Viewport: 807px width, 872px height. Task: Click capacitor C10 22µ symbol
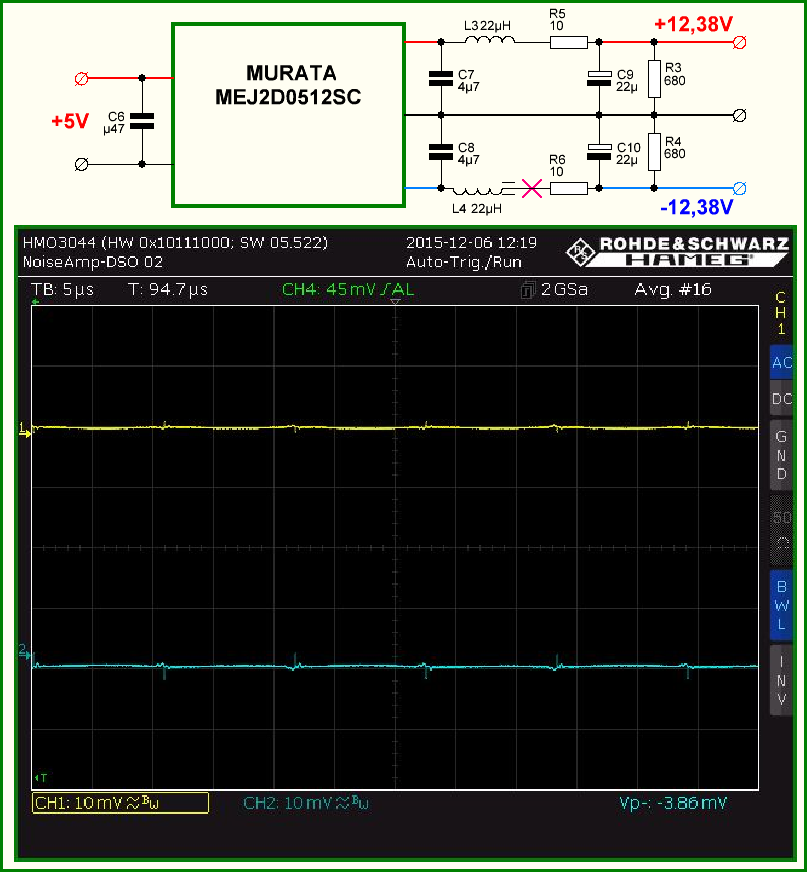pos(599,152)
